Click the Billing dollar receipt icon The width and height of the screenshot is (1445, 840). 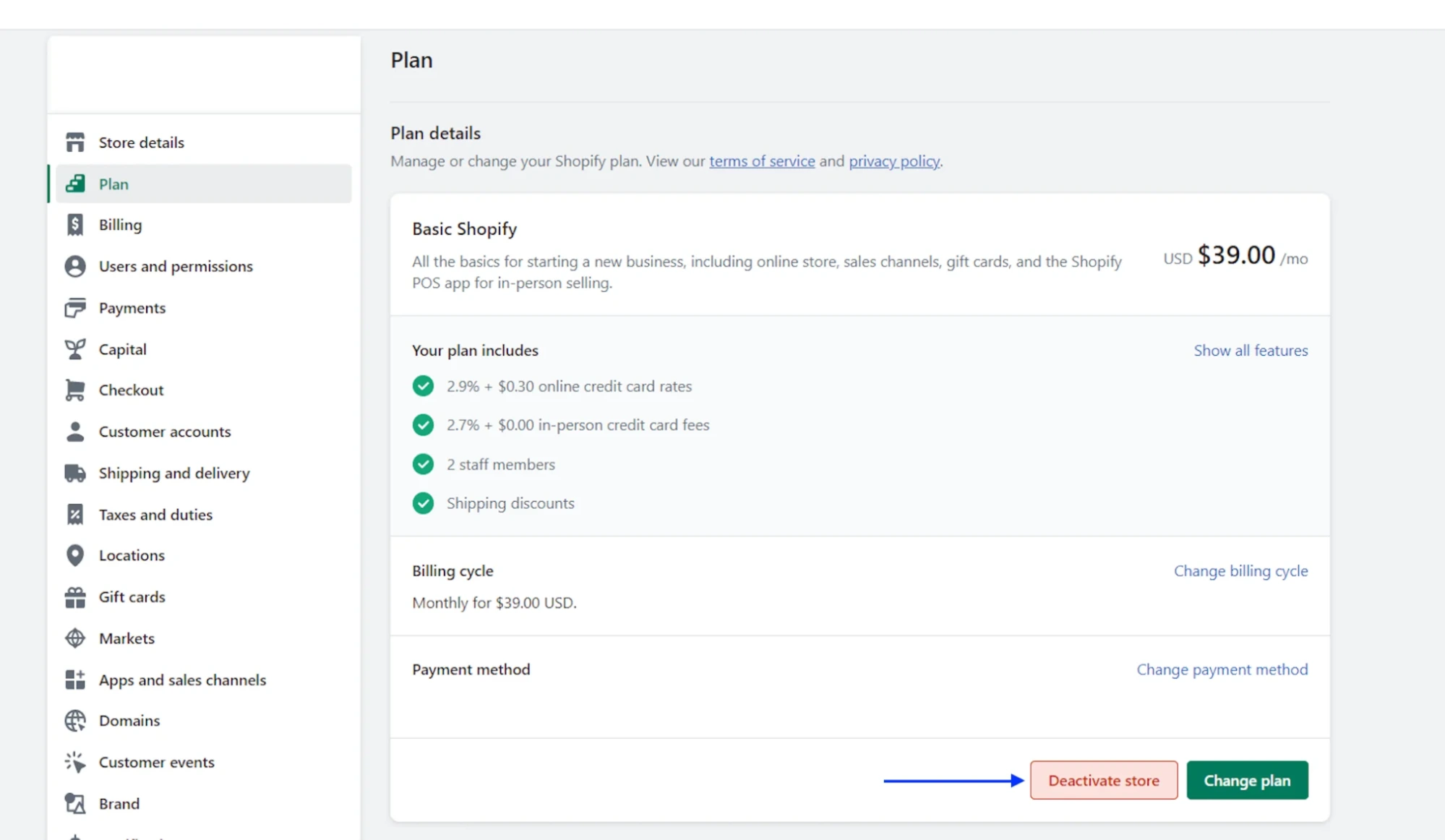[75, 225]
